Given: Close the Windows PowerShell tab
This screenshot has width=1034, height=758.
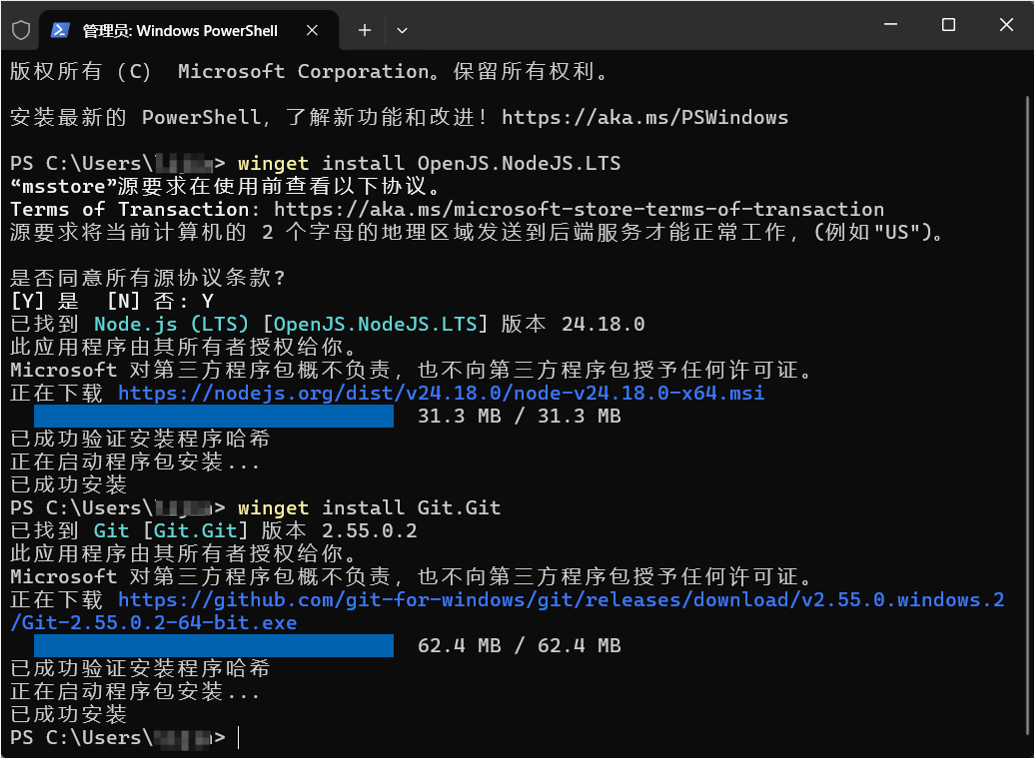Looking at the screenshot, I should (313, 30).
